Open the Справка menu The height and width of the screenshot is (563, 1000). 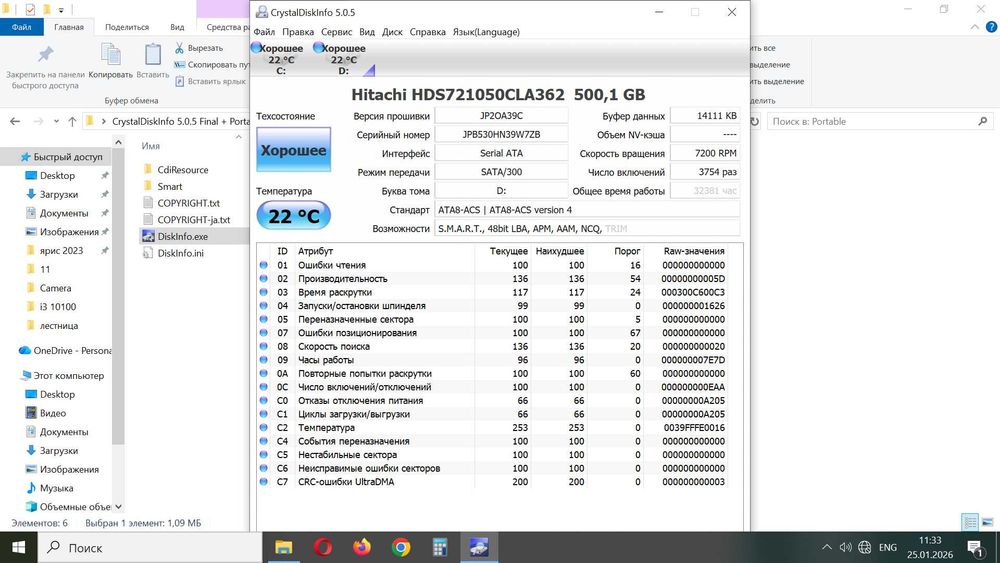(x=427, y=32)
